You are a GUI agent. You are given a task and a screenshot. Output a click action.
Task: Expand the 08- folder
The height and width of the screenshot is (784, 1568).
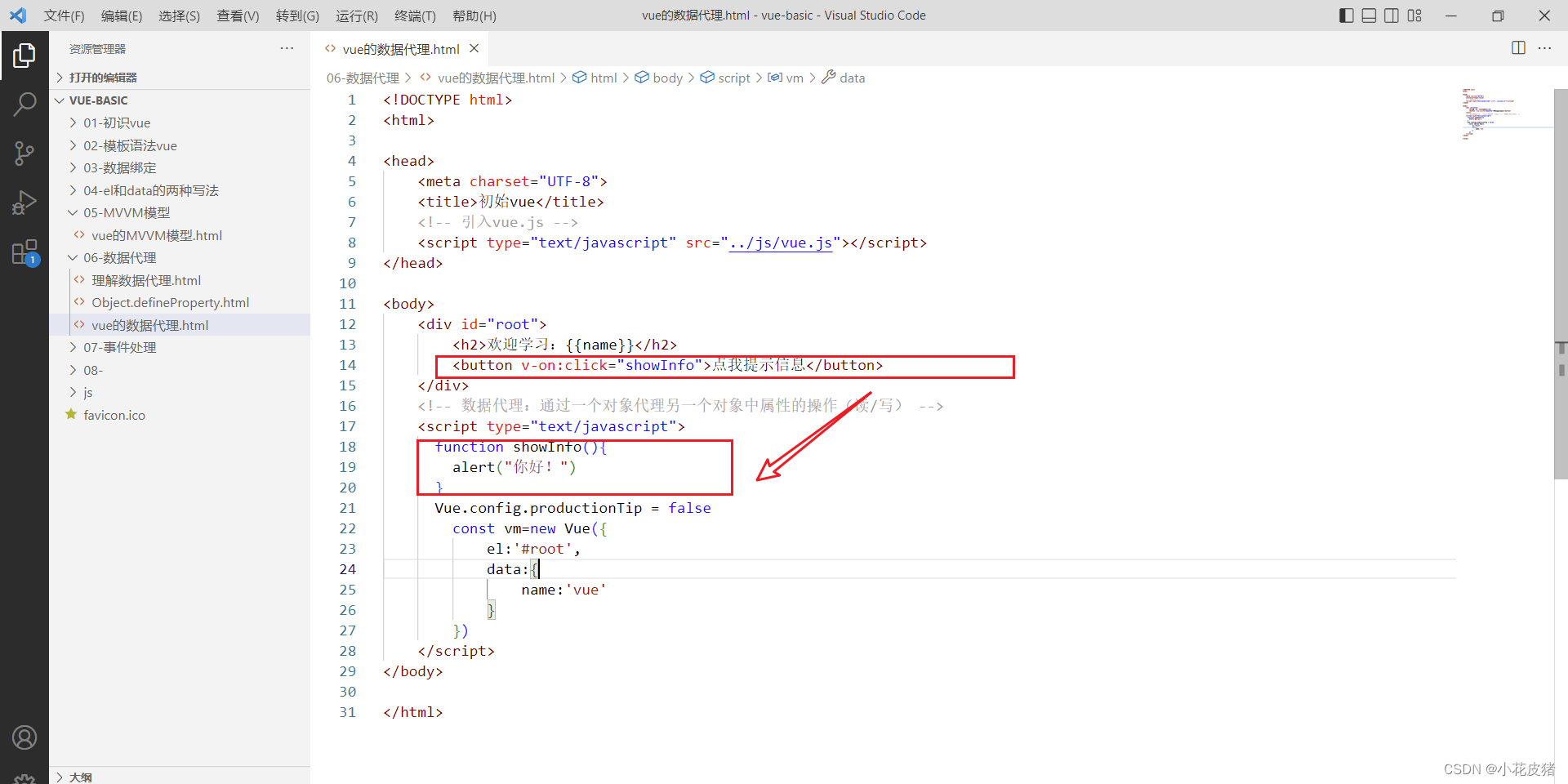(180, 370)
